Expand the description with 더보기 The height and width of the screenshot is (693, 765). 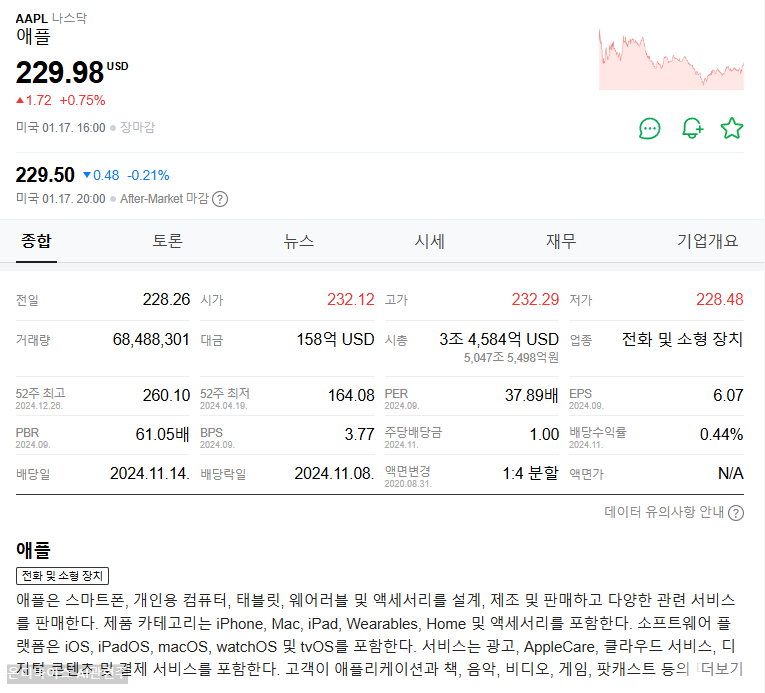(x=722, y=668)
